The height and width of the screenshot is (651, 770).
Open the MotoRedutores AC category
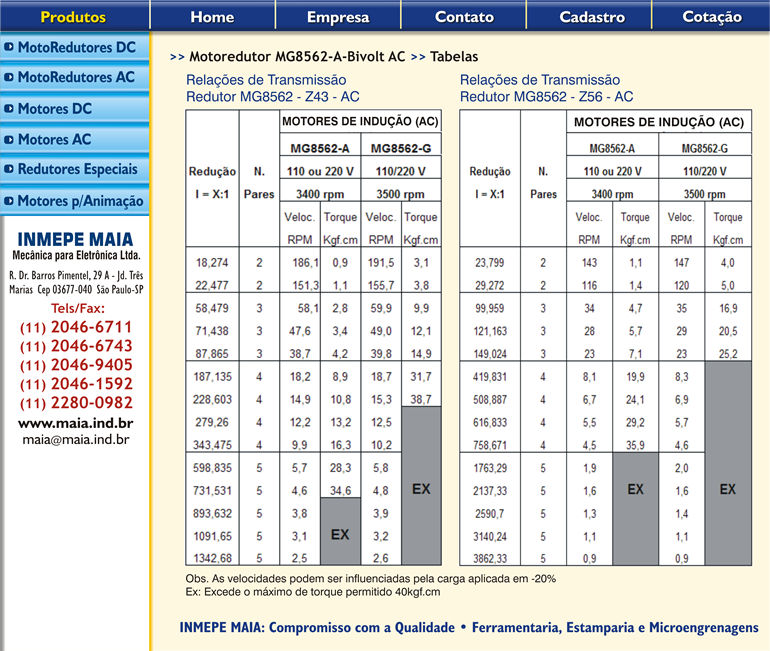[x=76, y=77]
